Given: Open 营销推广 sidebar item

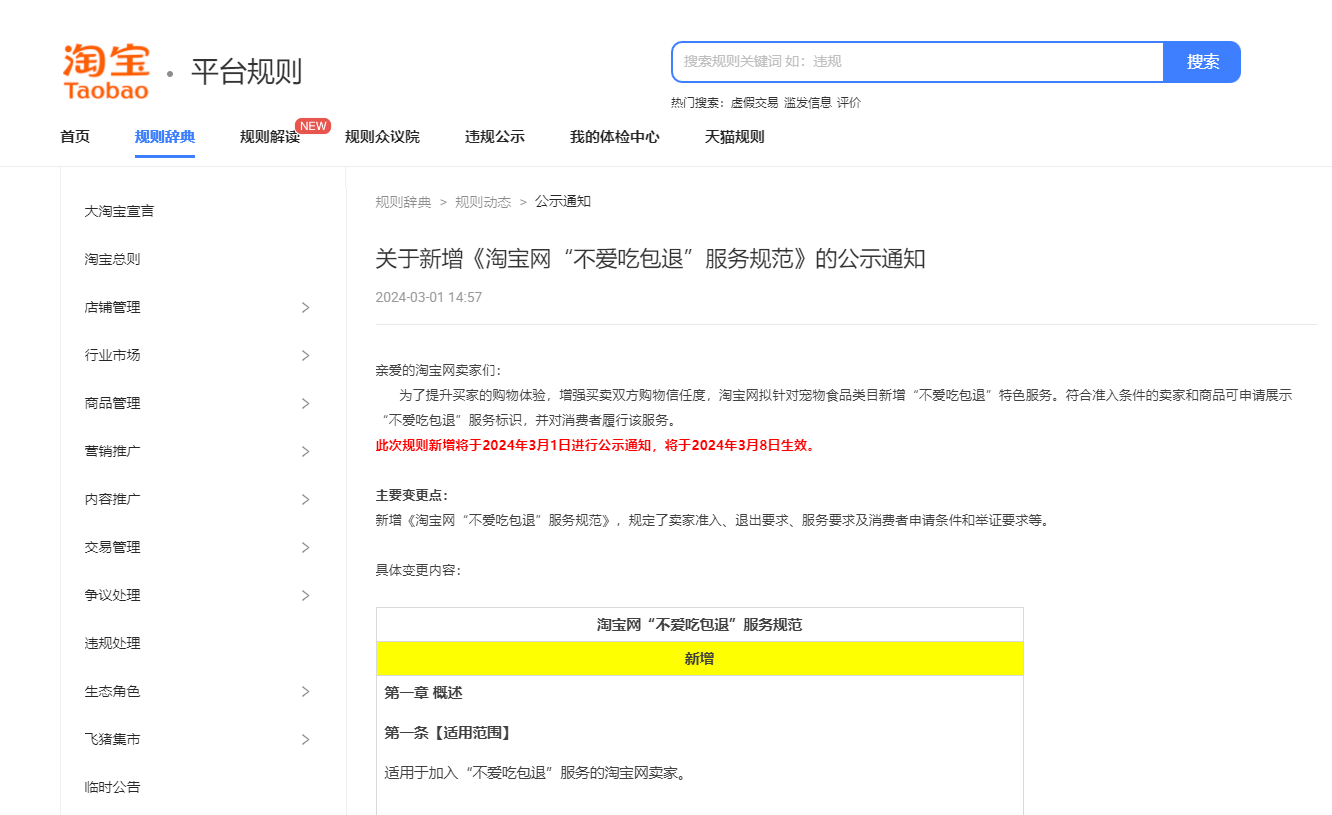Looking at the screenshot, I should [112, 451].
